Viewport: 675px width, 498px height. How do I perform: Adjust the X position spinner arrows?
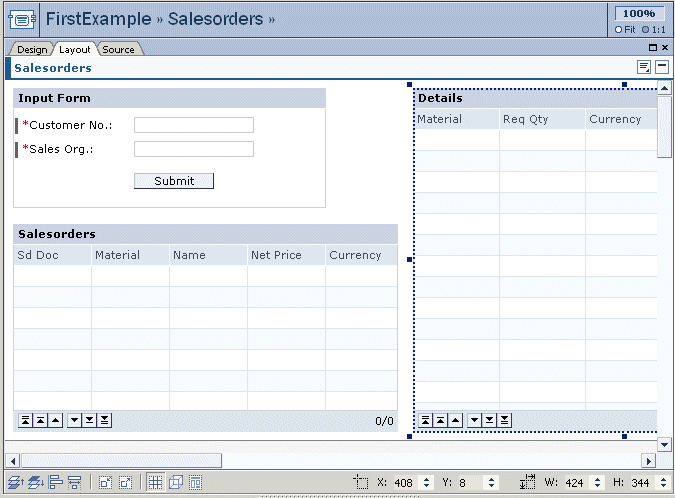coord(426,482)
